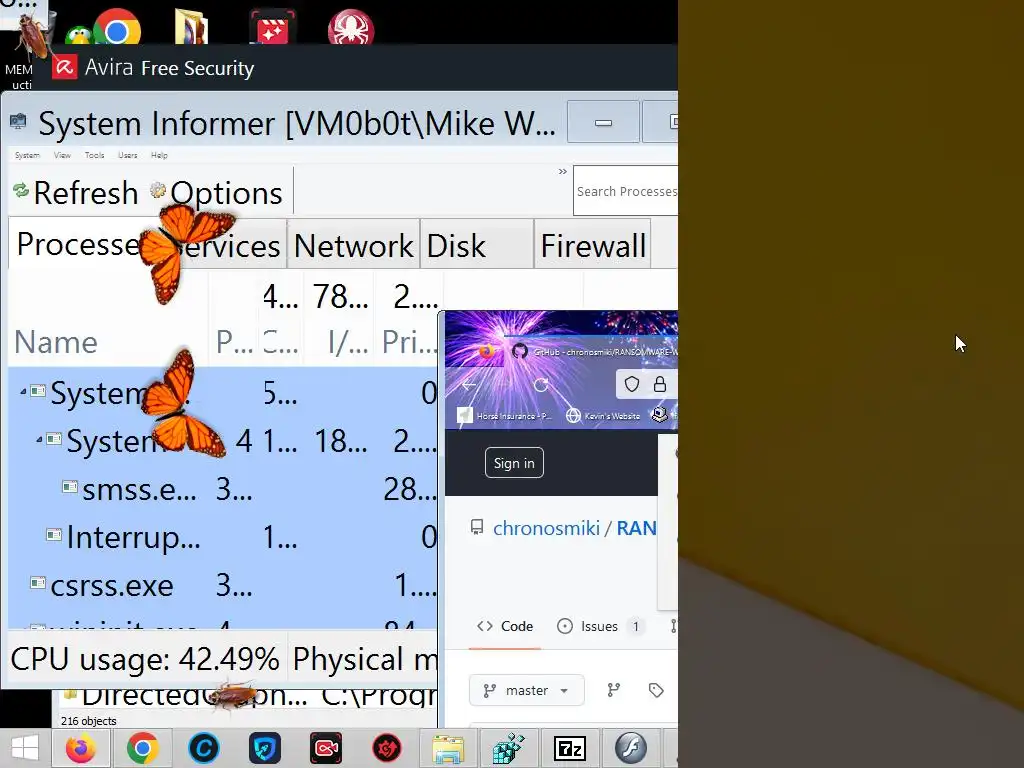Click Sign in on the GitHub page
1024x768 pixels.
tap(514, 463)
